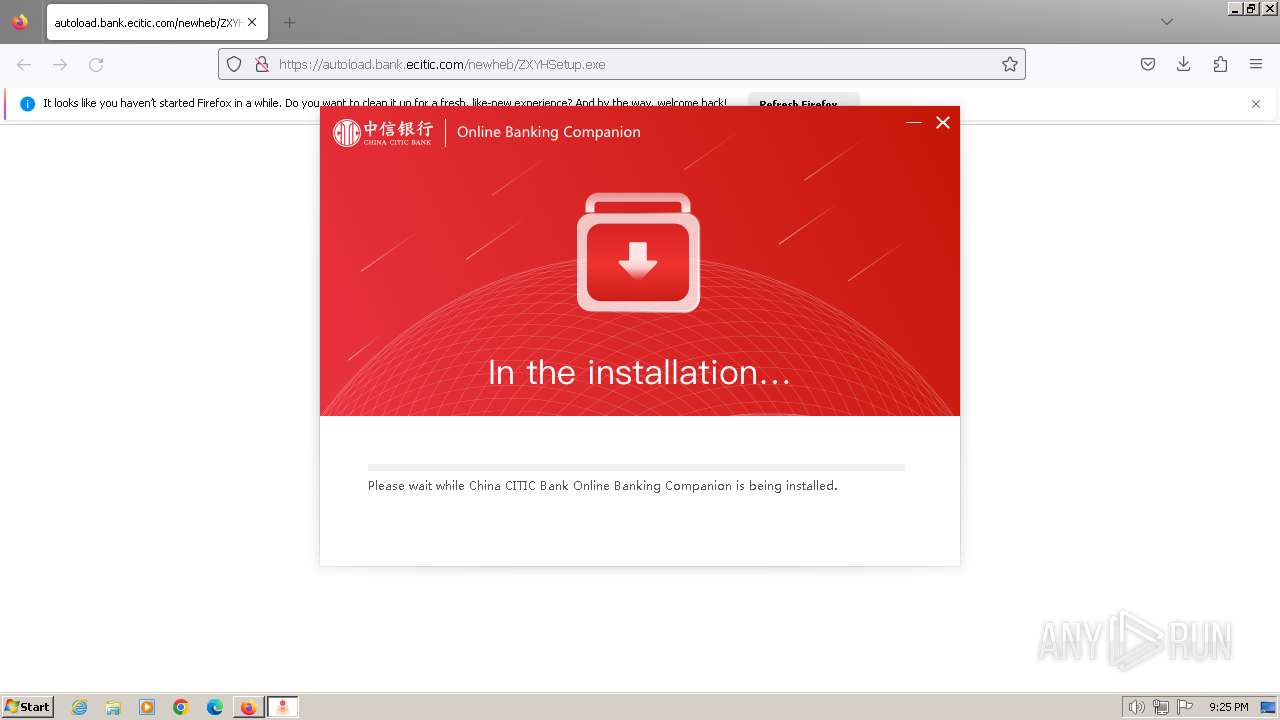Go forward with the forward arrow
This screenshot has height=720, width=1280.
(x=60, y=64)
